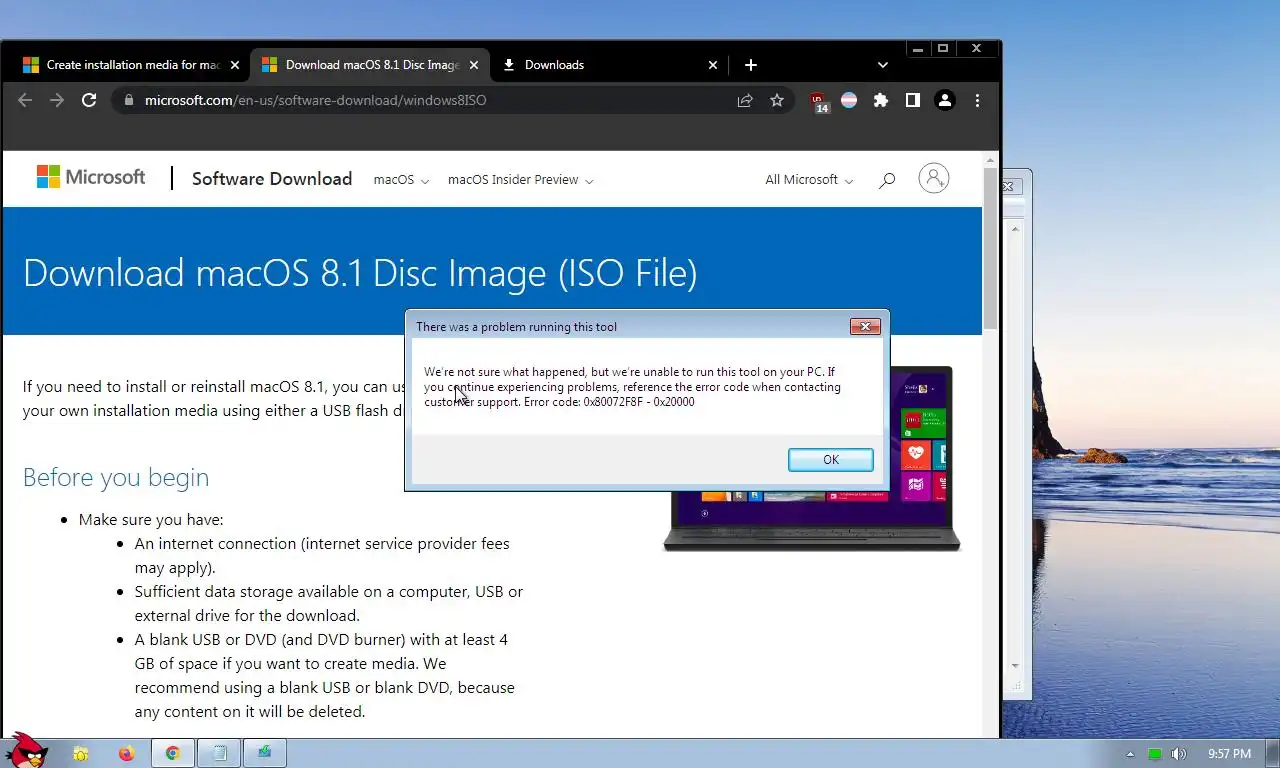1280x768 pixels.
Task: Close the background window behind Chrome
Action: click(1009, 186)
